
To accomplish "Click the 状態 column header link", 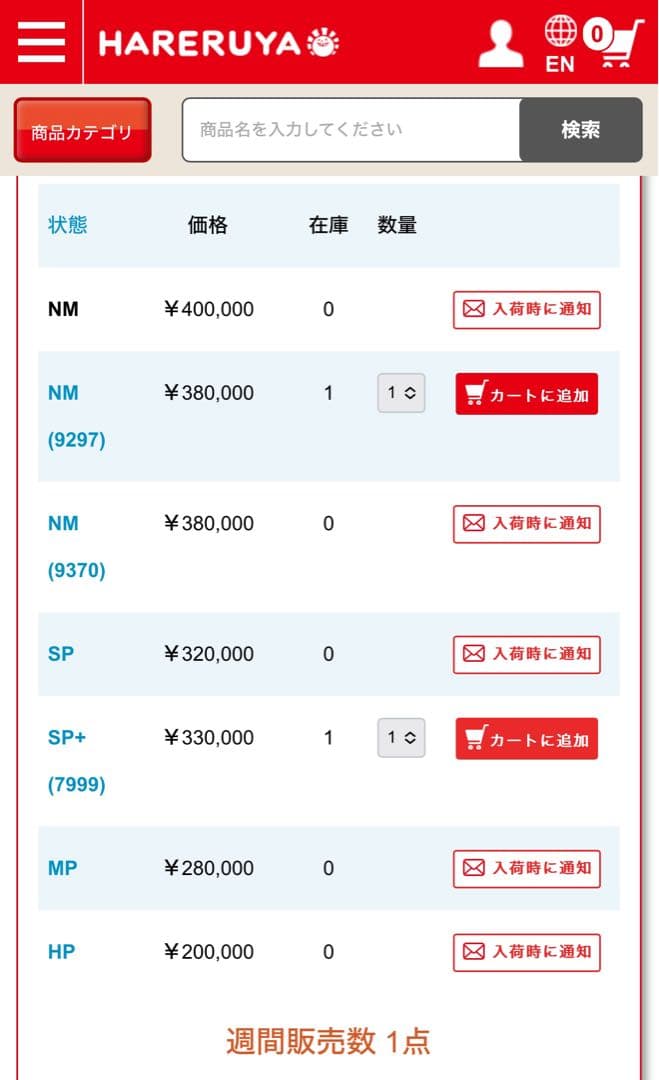I will [x=68, y=225].
